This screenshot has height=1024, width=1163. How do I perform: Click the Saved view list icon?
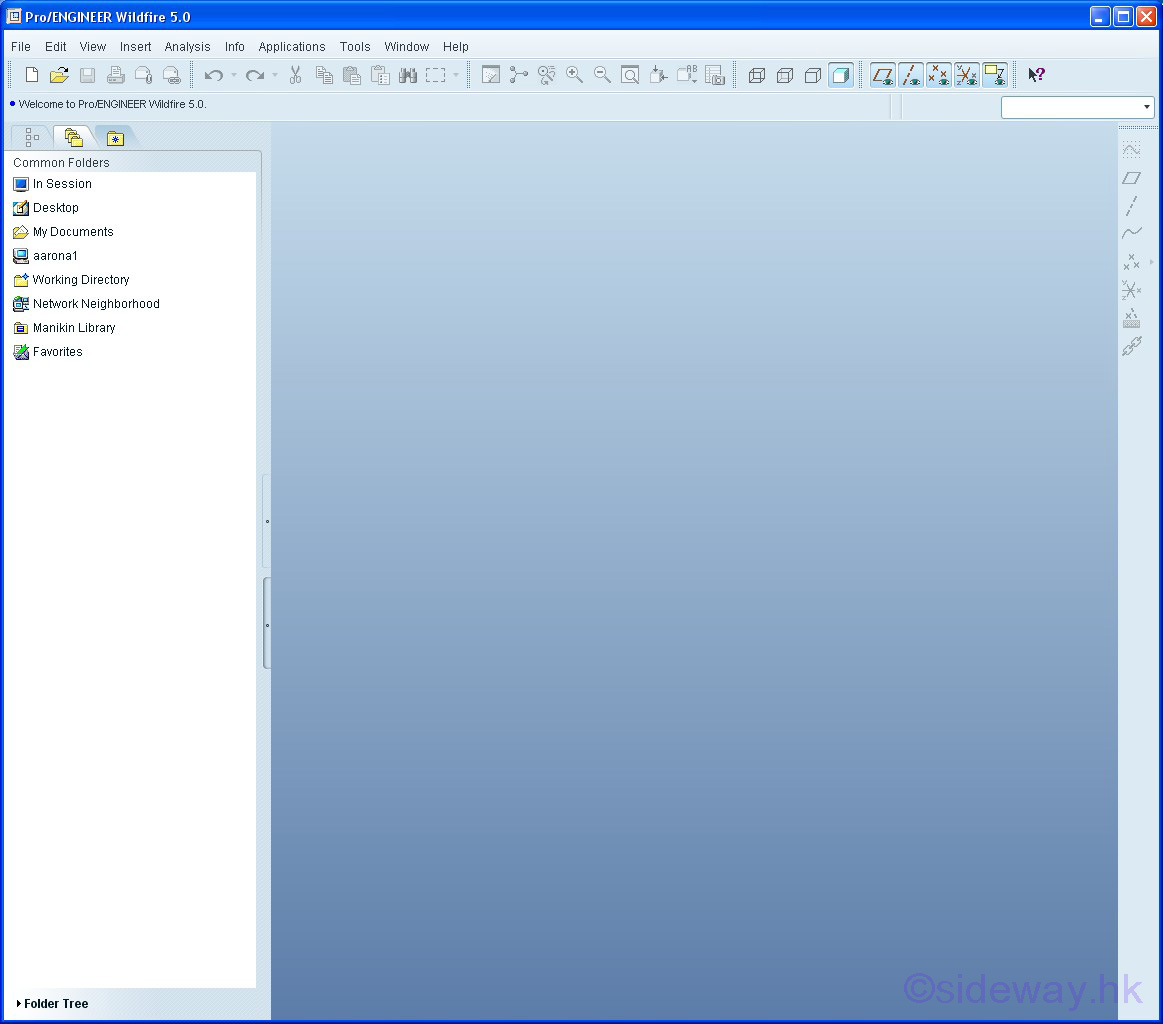[x=687, y=75]
